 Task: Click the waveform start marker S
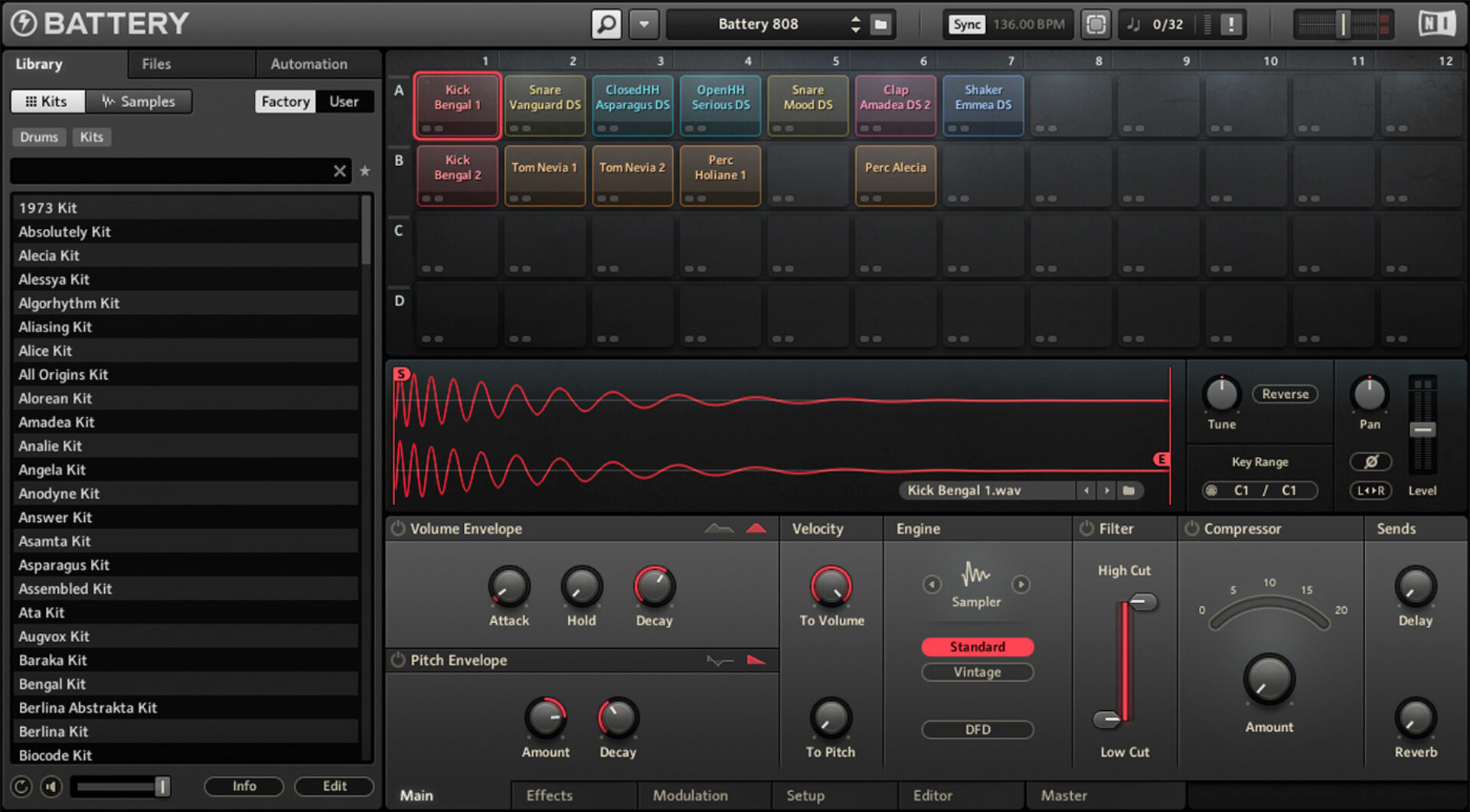401,374
